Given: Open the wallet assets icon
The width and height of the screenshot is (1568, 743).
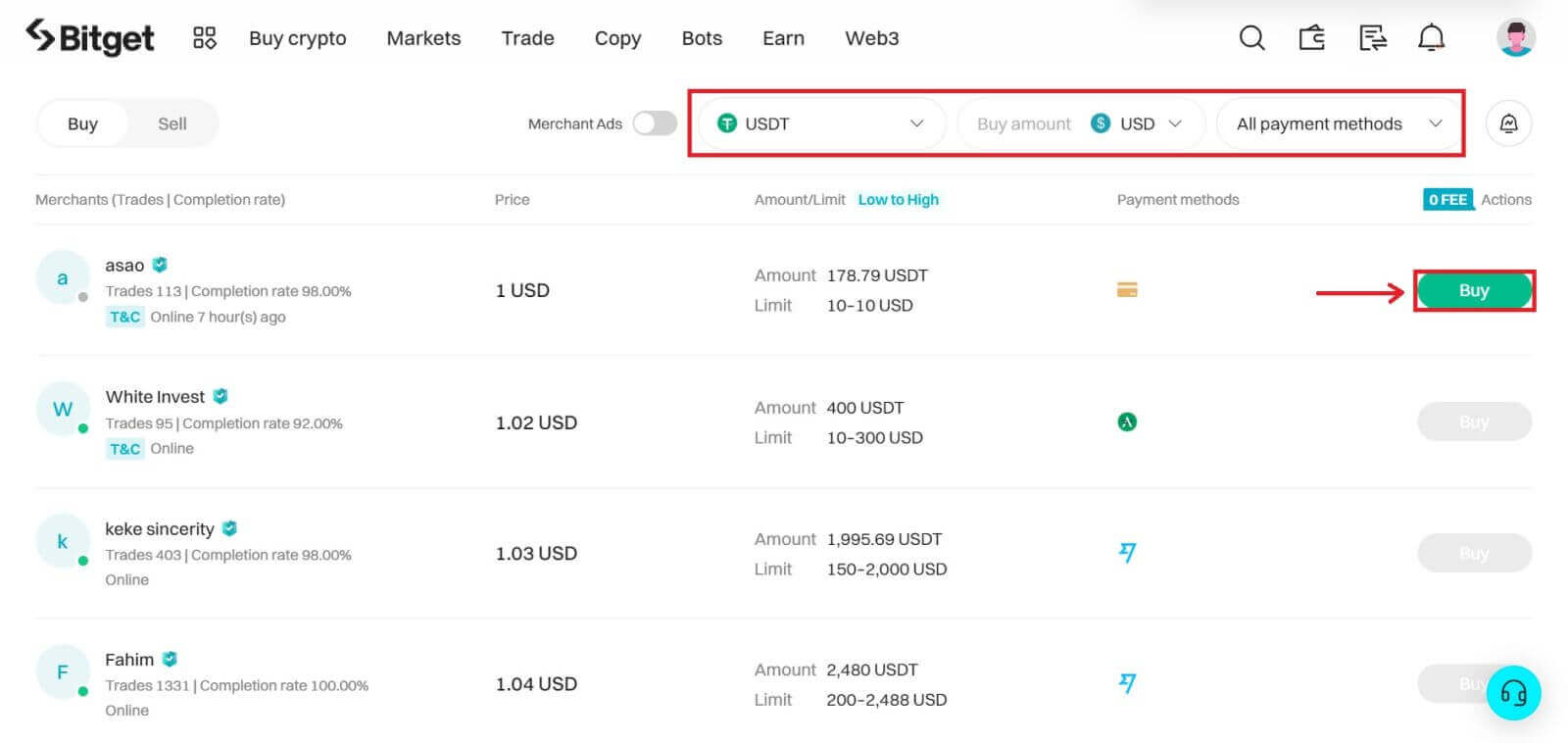Looking at the screenshot, I should (1311, 38).
